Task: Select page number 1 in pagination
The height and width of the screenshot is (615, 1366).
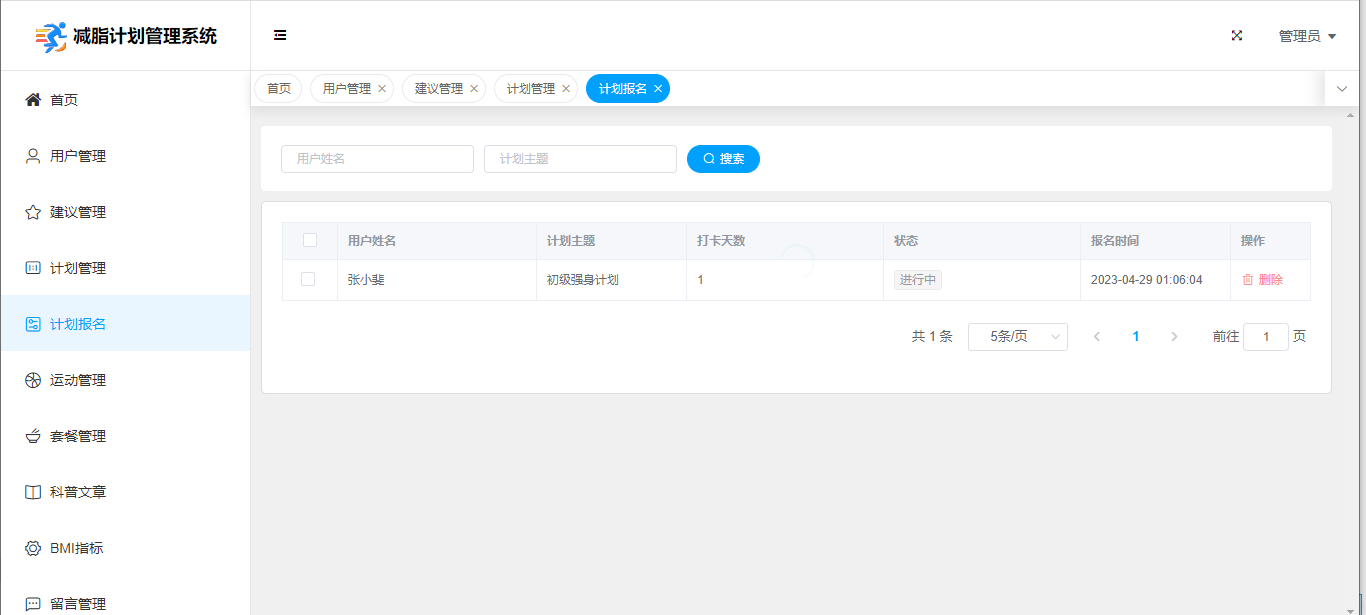Action: coord(1136,337)
